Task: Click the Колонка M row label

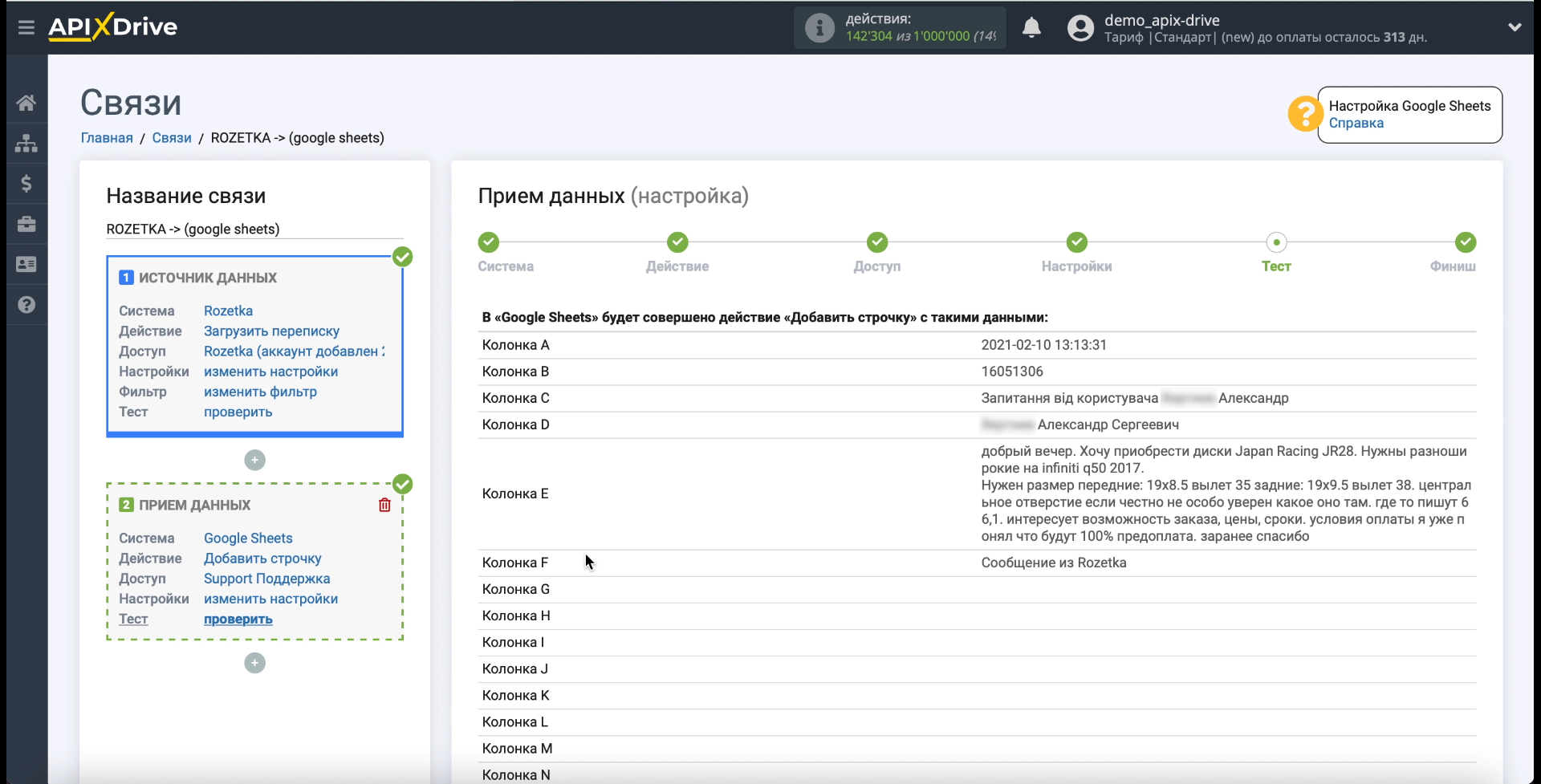Action: coord(517,749)
